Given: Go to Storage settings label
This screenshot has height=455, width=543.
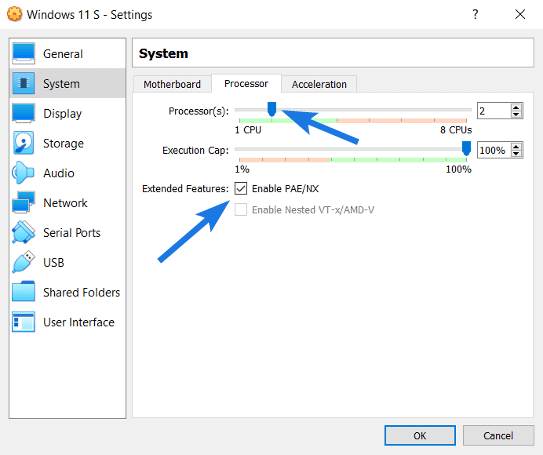Looking at the screenshot, I should point(63,143).
